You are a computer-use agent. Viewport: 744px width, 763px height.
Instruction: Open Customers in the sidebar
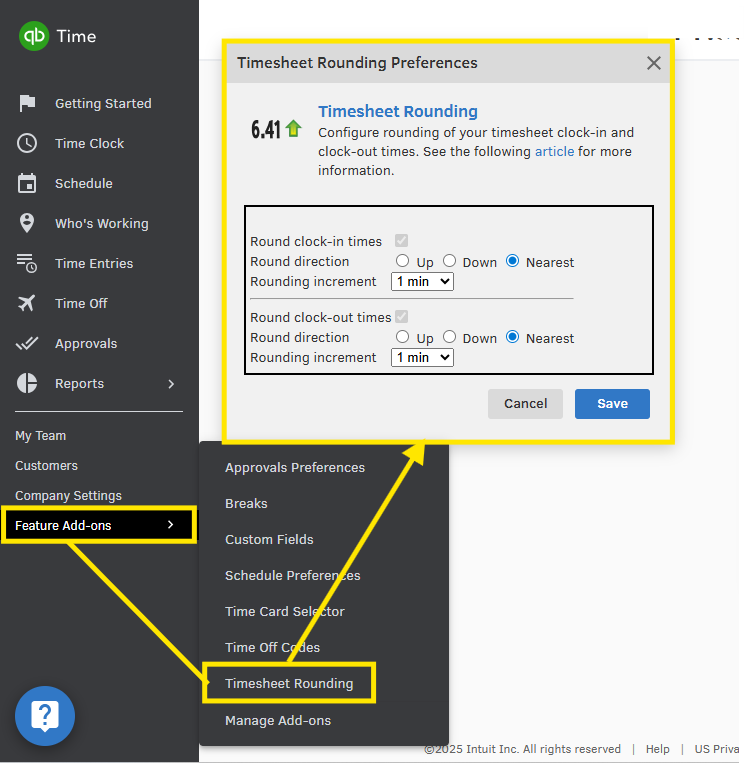tap(46, 466)
